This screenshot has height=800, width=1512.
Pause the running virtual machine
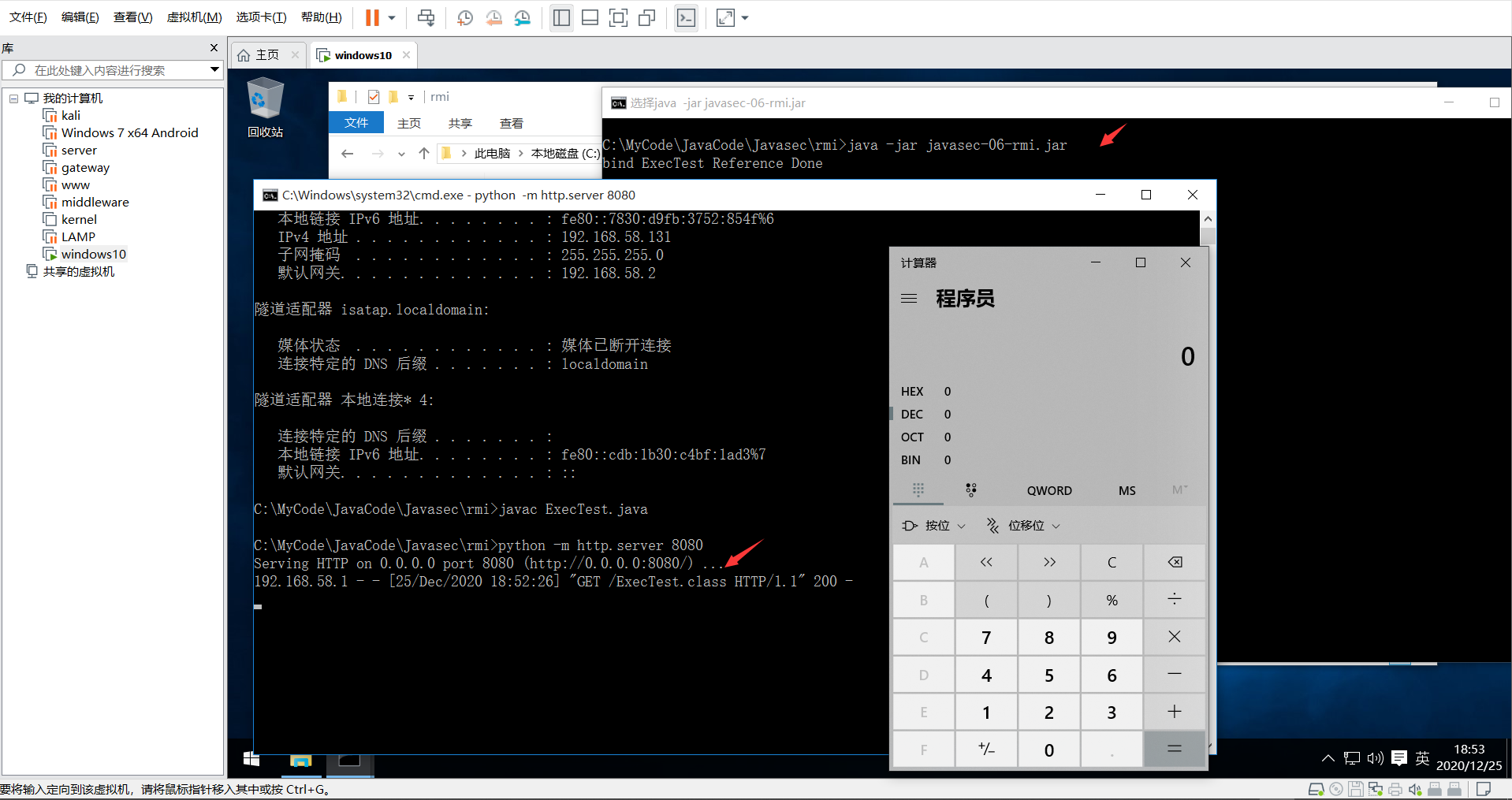(x=372, y=17)
